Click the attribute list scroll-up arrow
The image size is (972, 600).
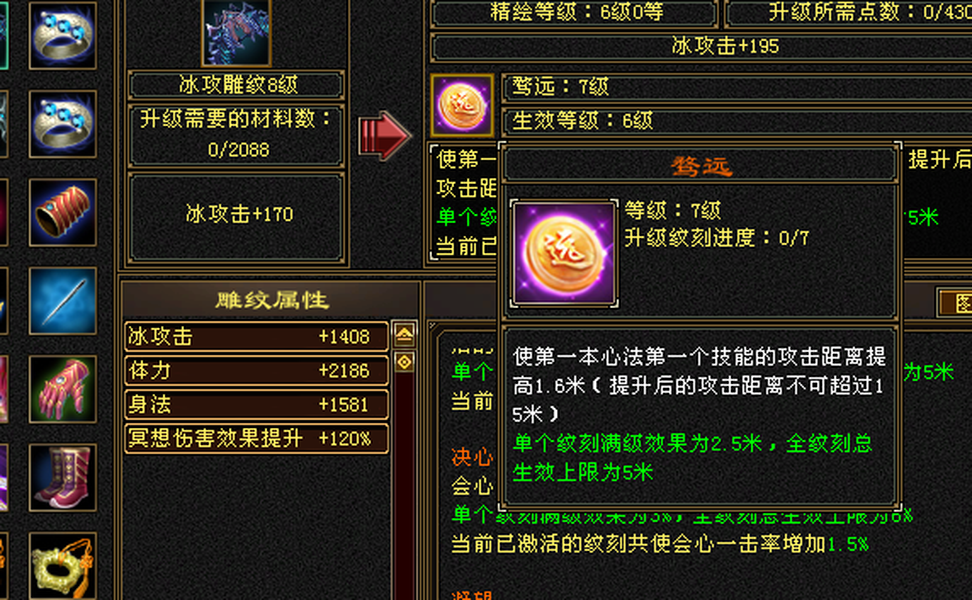coord(404,335)
